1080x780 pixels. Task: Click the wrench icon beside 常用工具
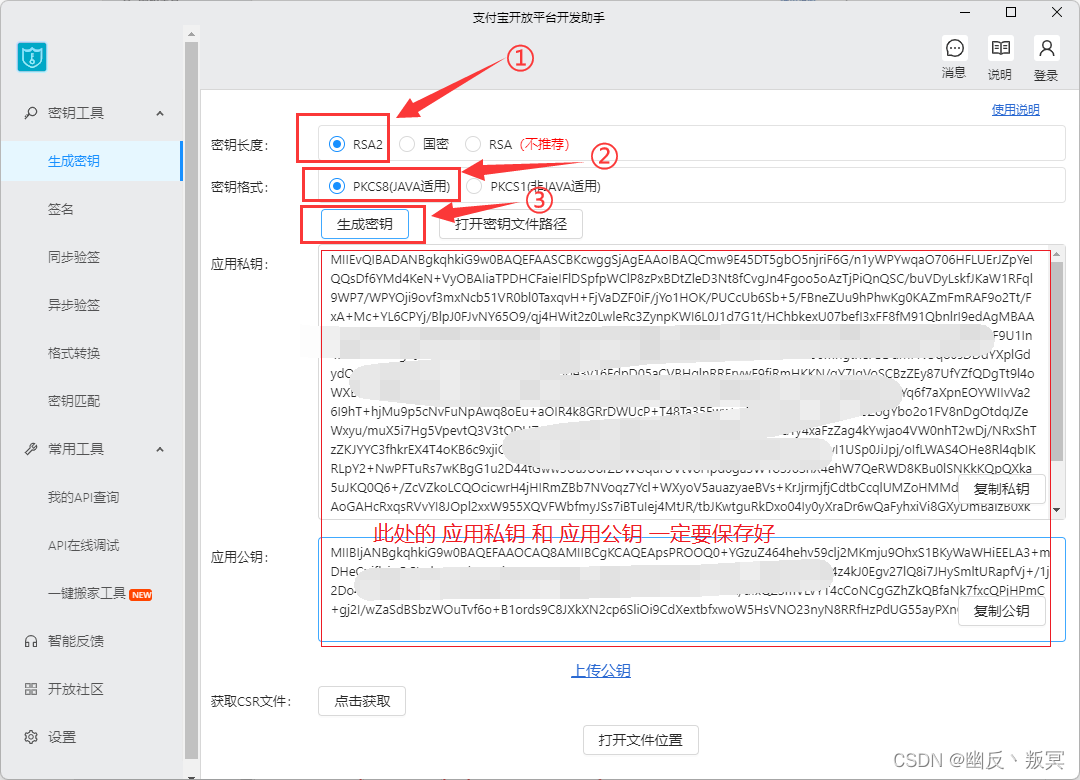pos(30,449)
